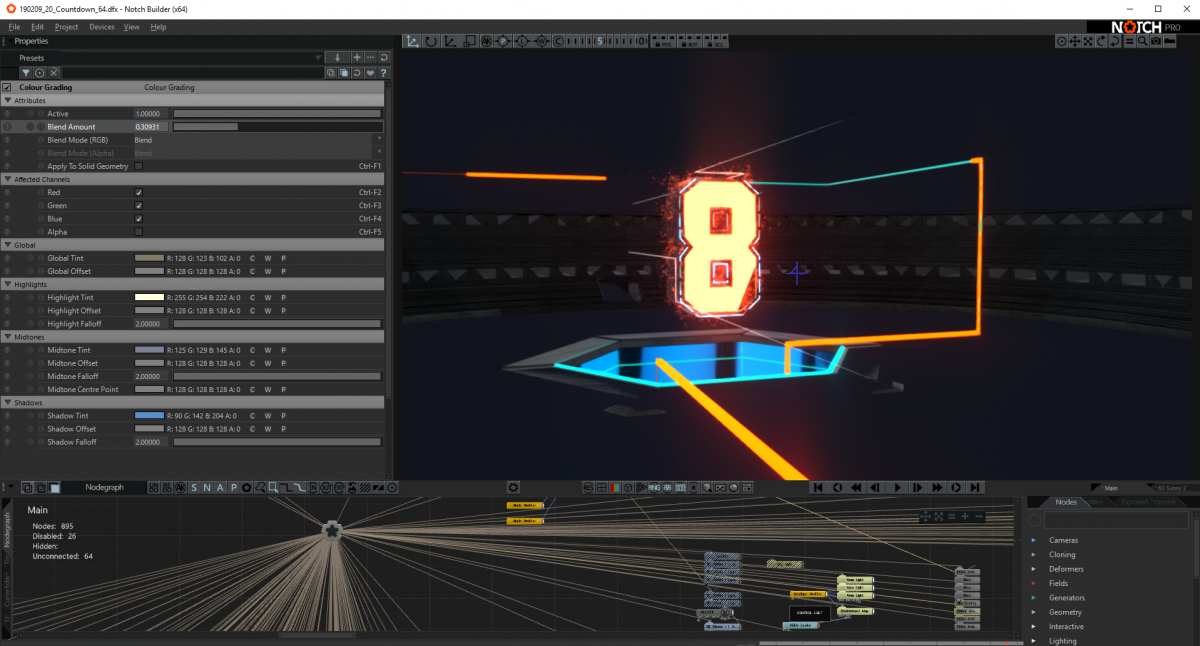Viewport: 1200px width, 646px height.
Task: Open the Blend Mode (RGB) dropdown
Action: click(x=258, y=140)
